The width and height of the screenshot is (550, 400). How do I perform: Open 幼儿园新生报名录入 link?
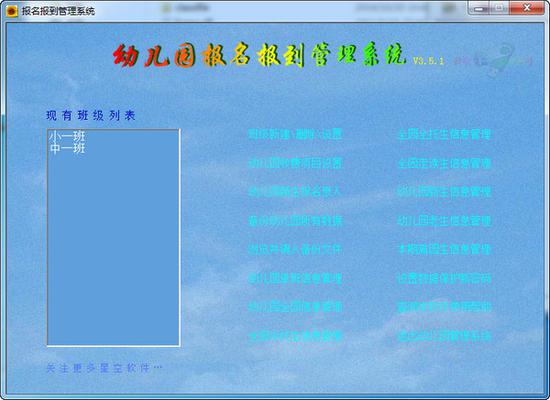tap(295, 192)
